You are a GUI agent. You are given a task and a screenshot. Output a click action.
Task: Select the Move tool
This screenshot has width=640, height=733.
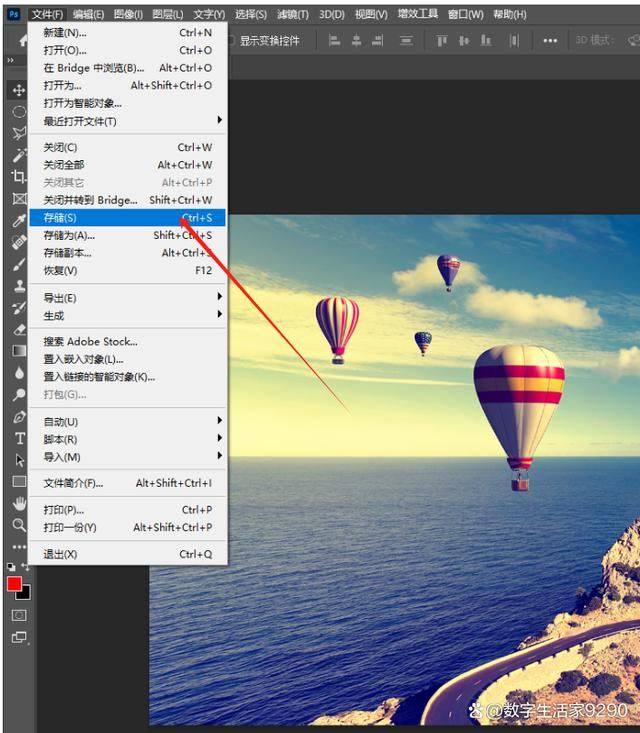coord(19,90)
